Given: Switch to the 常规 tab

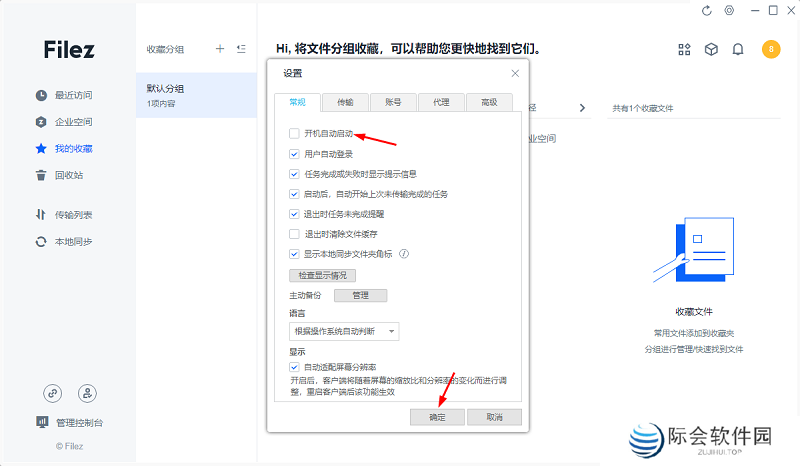Looking at the screenshot, I should point(297,102).
